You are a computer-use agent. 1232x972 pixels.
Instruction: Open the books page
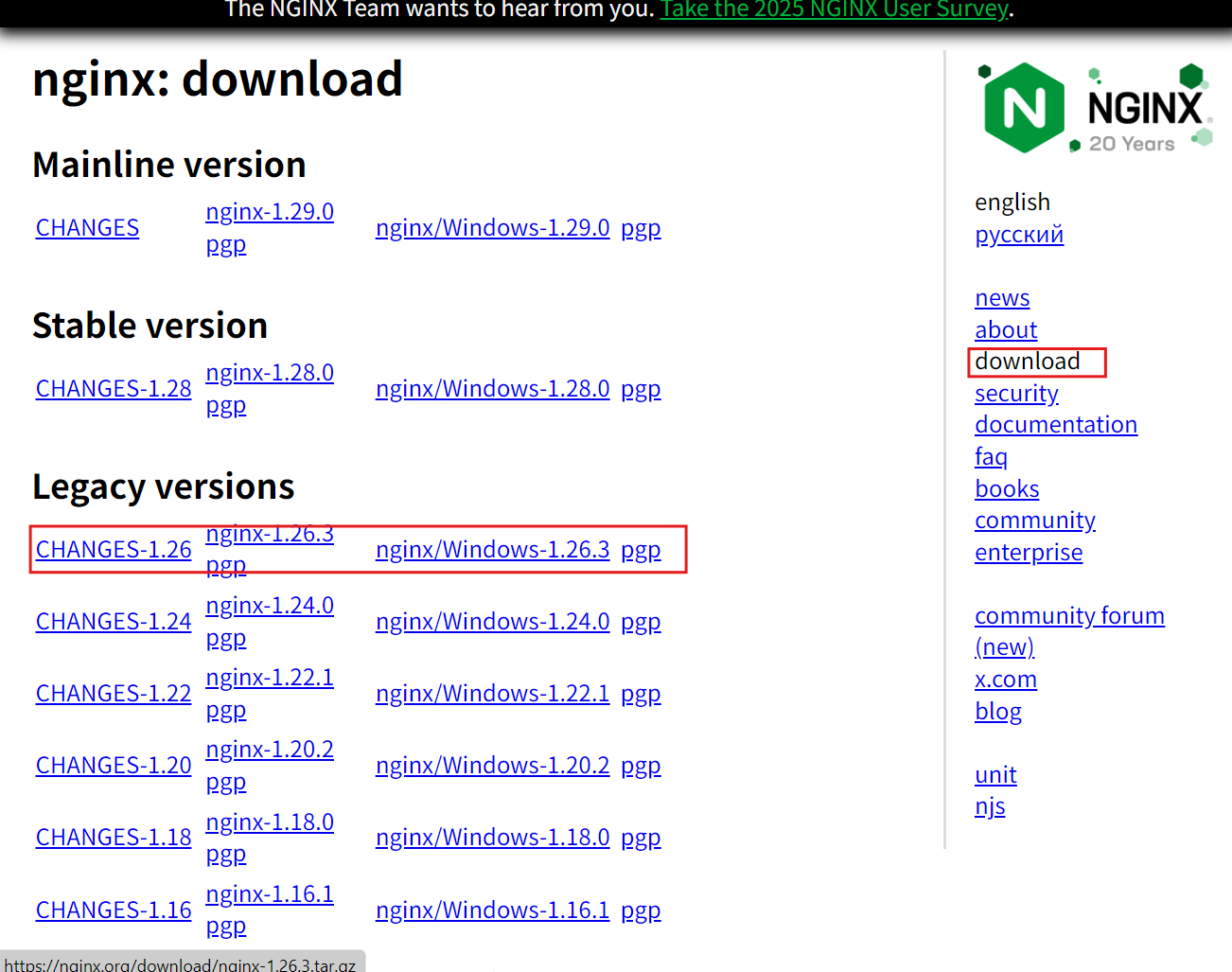pyautogui.click(x=1007, y=489)
